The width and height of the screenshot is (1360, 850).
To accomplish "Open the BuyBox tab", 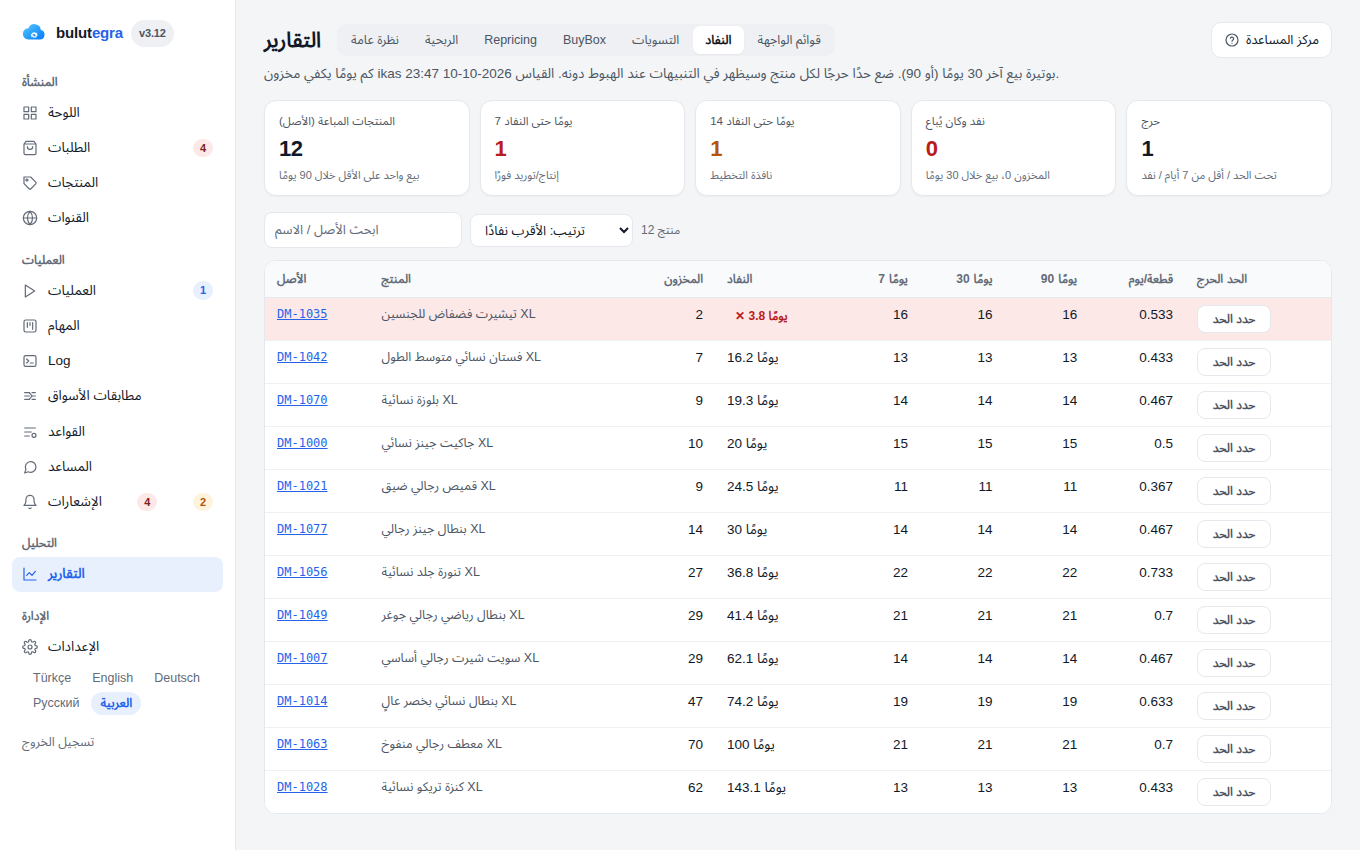I will point(584,40).
